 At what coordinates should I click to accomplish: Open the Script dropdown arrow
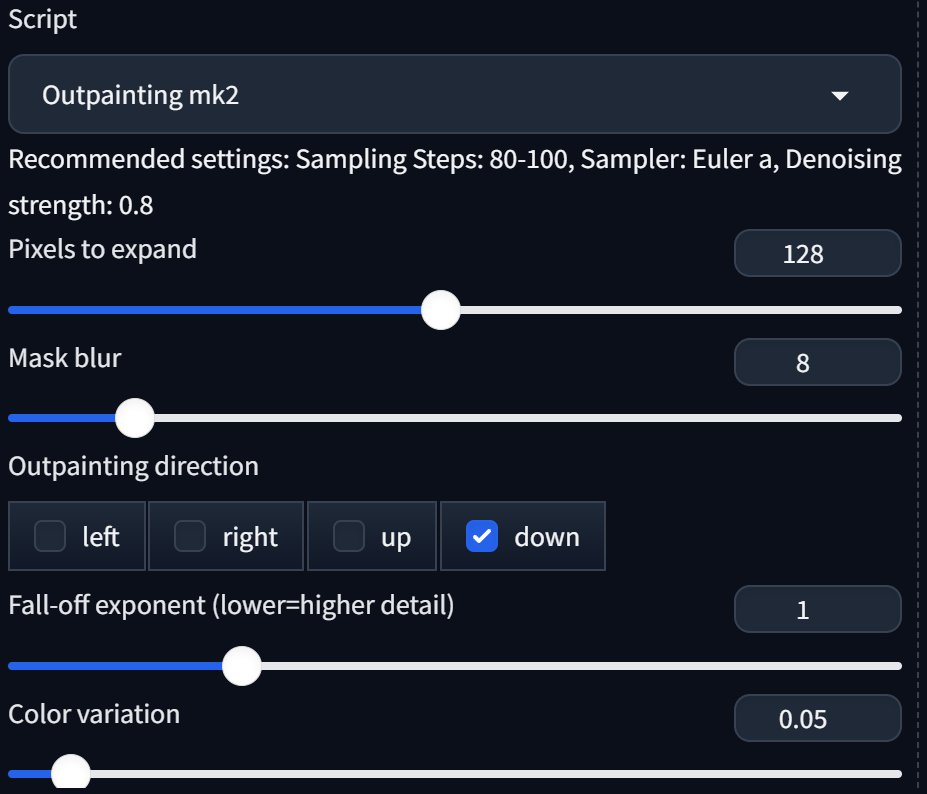[840, 96]
